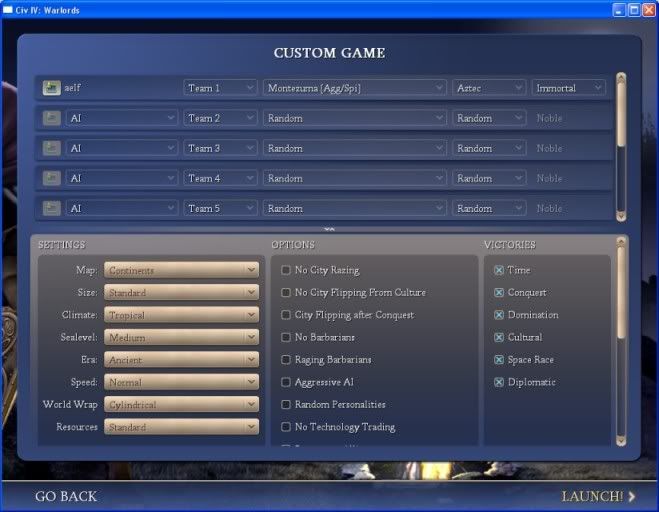
Task: Uncheck the Space Race victory
Action: coord(499,359)
